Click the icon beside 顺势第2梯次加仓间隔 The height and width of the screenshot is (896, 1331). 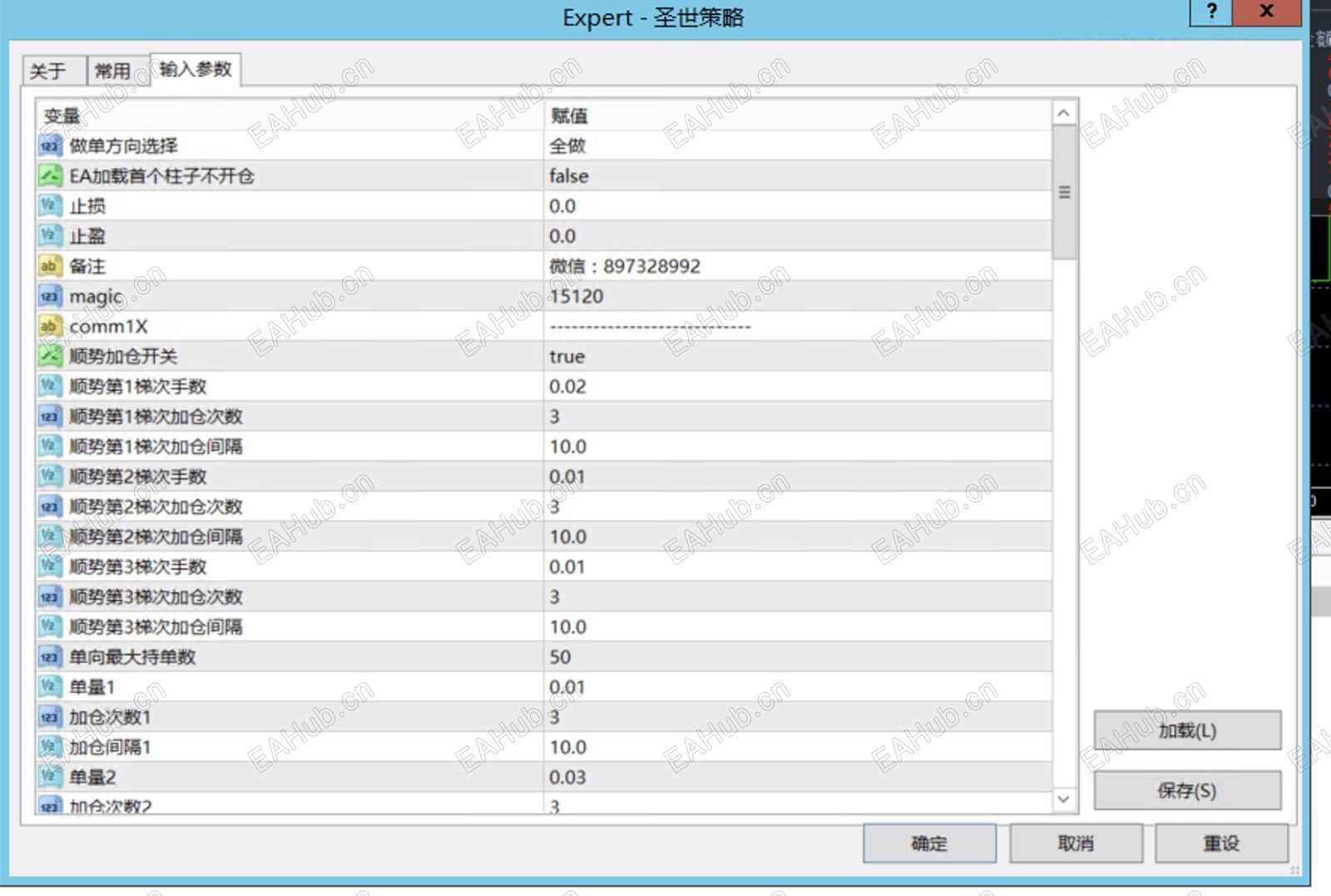tap(50, 537)
